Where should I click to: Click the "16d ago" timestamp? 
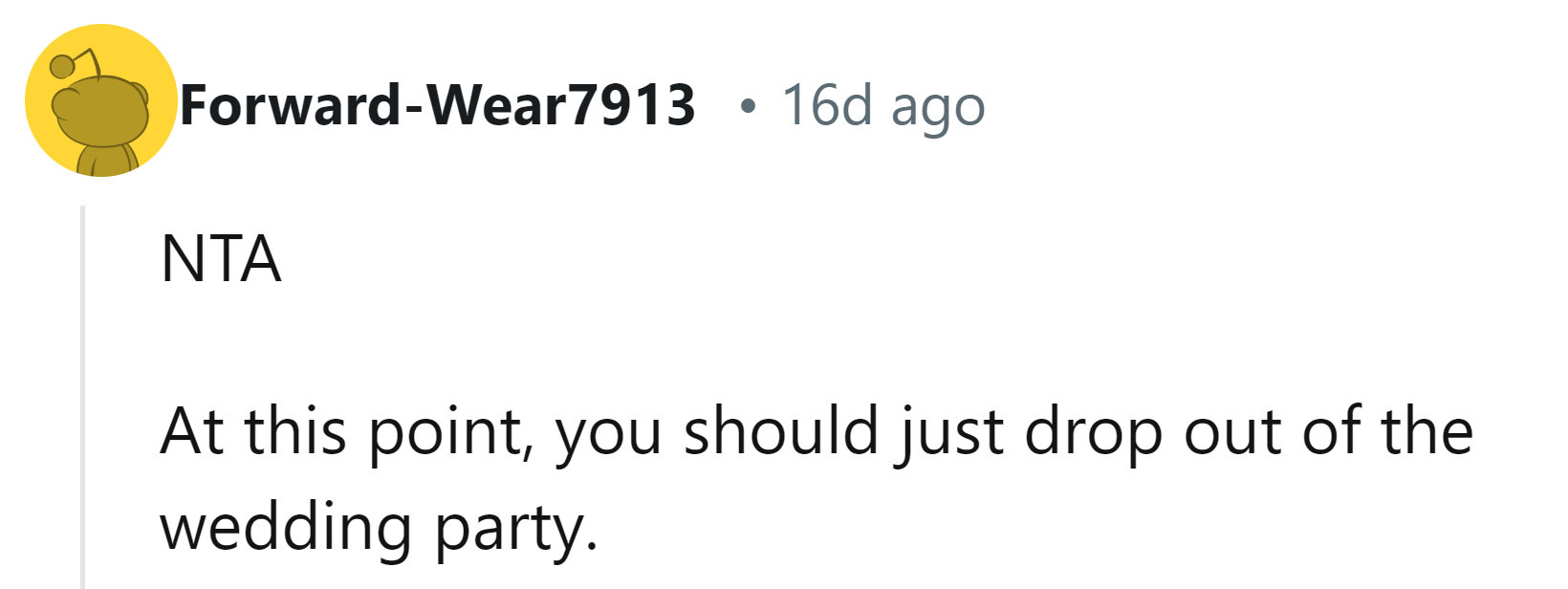[x=882, y=104]
